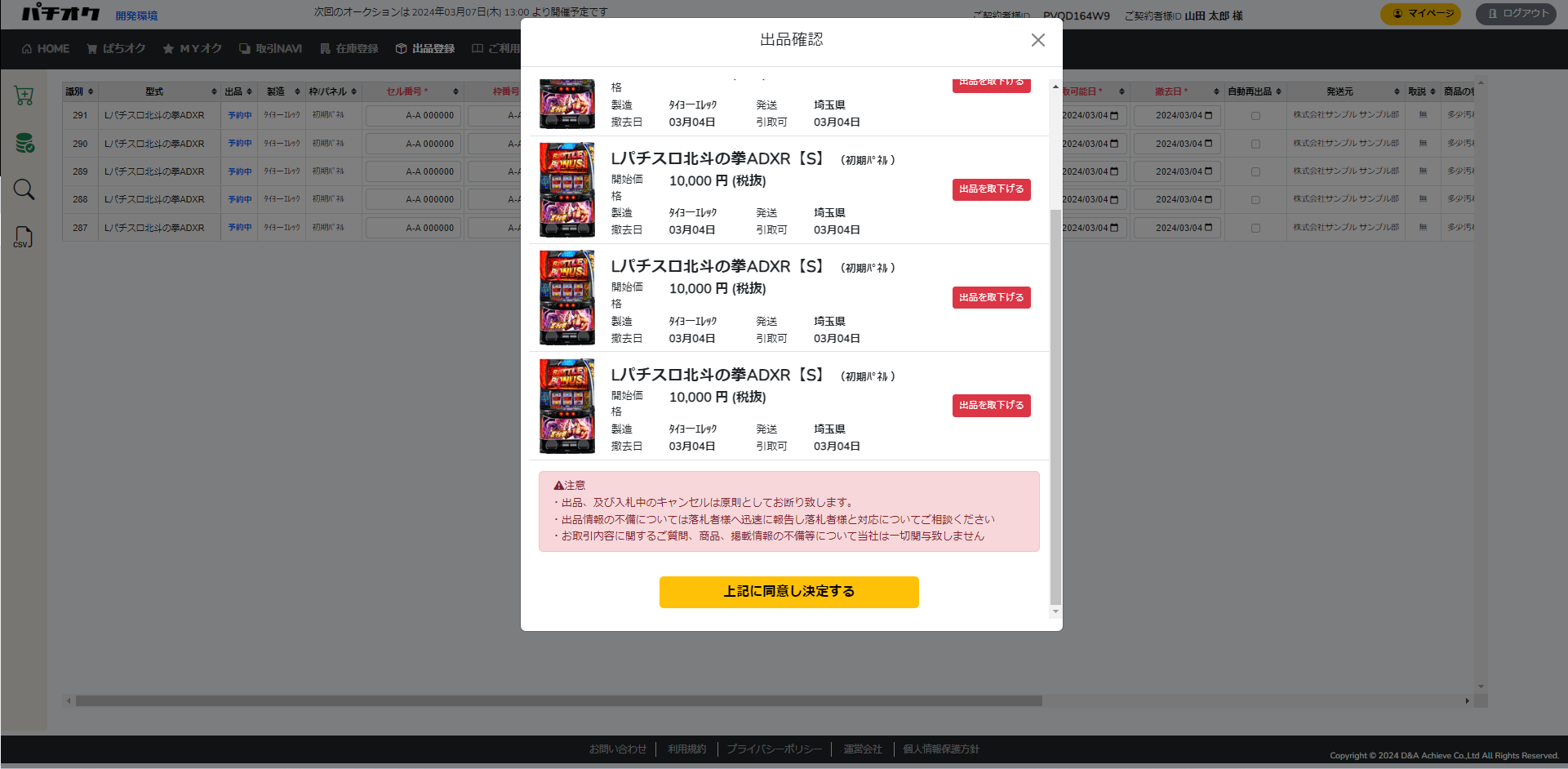Open the ぱちオク menu item

pos(116,49)
